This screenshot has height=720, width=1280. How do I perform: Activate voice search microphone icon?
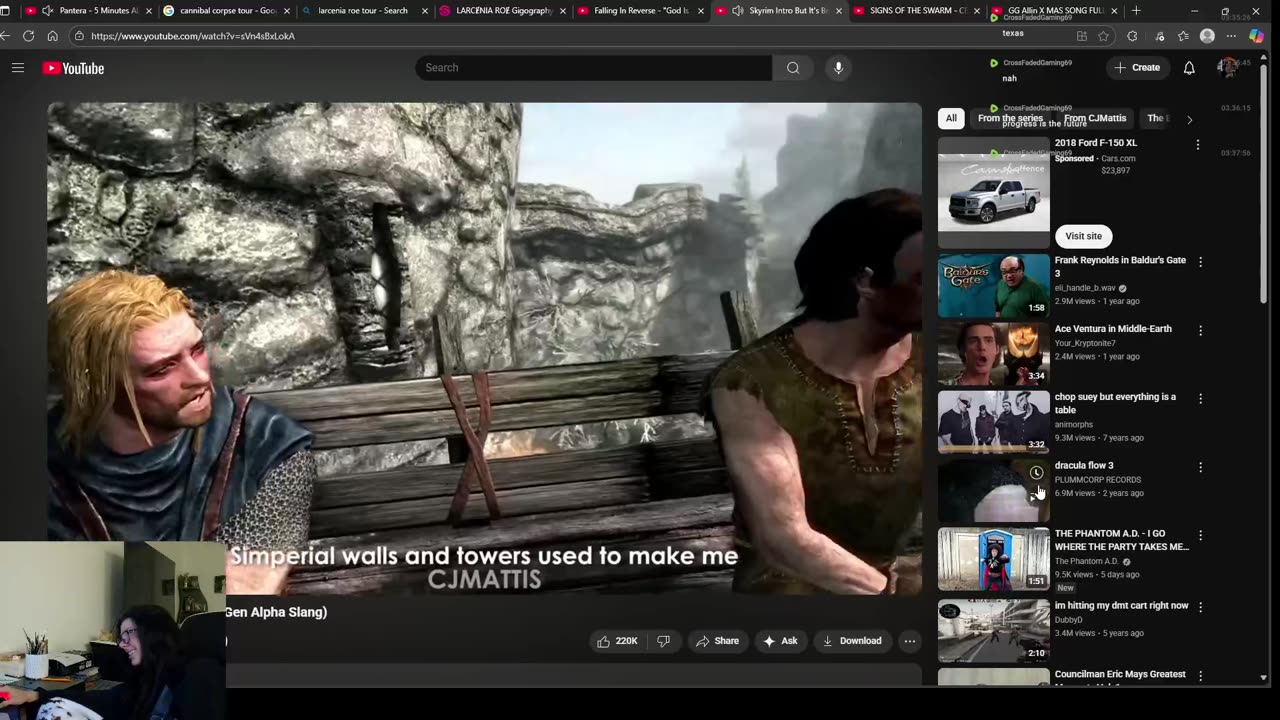[838, 68]
